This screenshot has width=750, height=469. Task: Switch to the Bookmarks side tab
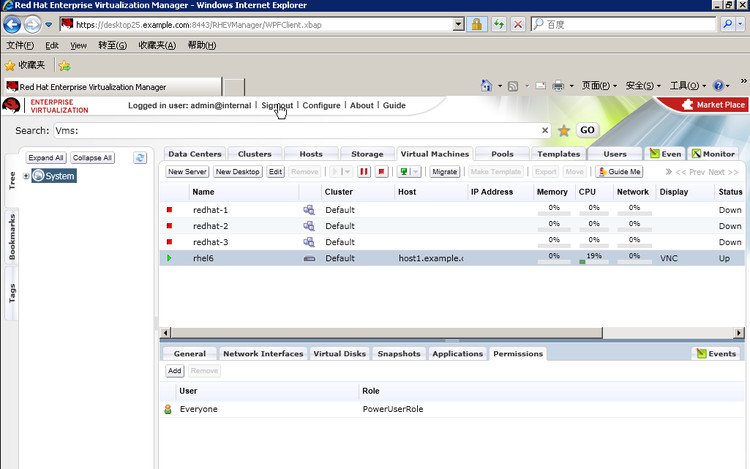click(x=12, y=237)
